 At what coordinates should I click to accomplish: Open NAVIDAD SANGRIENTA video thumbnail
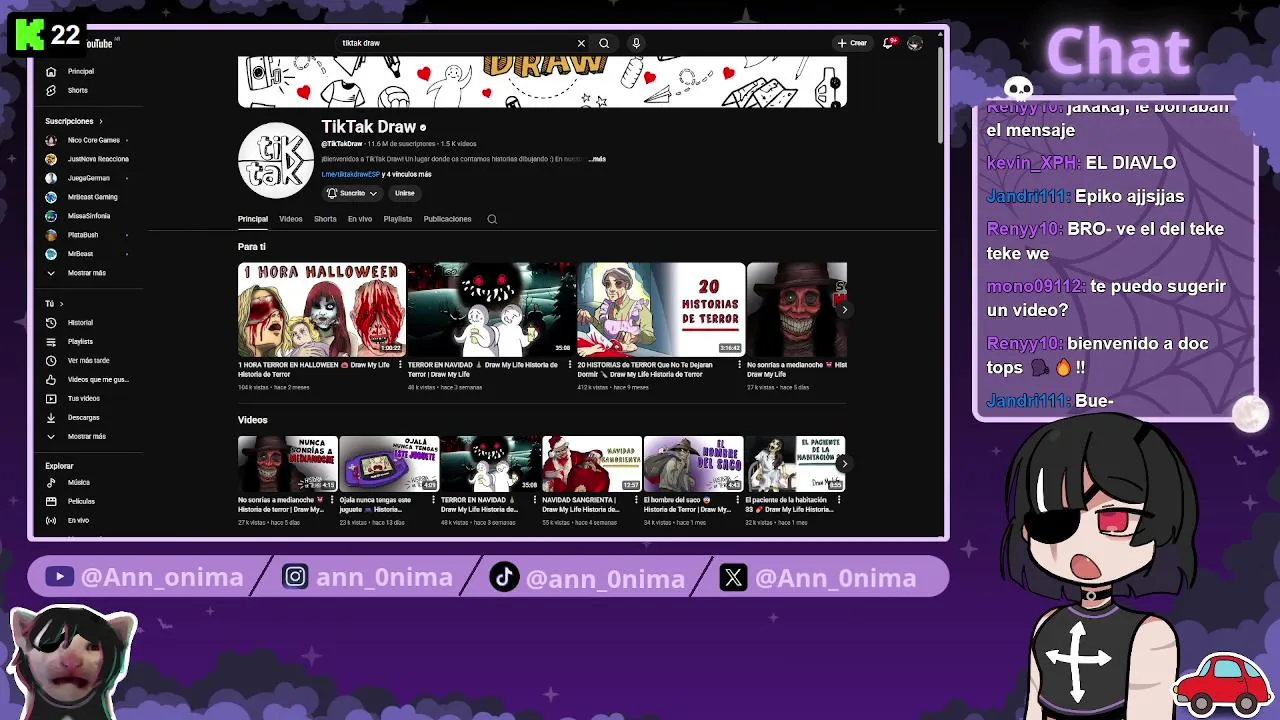click(592, 464)
